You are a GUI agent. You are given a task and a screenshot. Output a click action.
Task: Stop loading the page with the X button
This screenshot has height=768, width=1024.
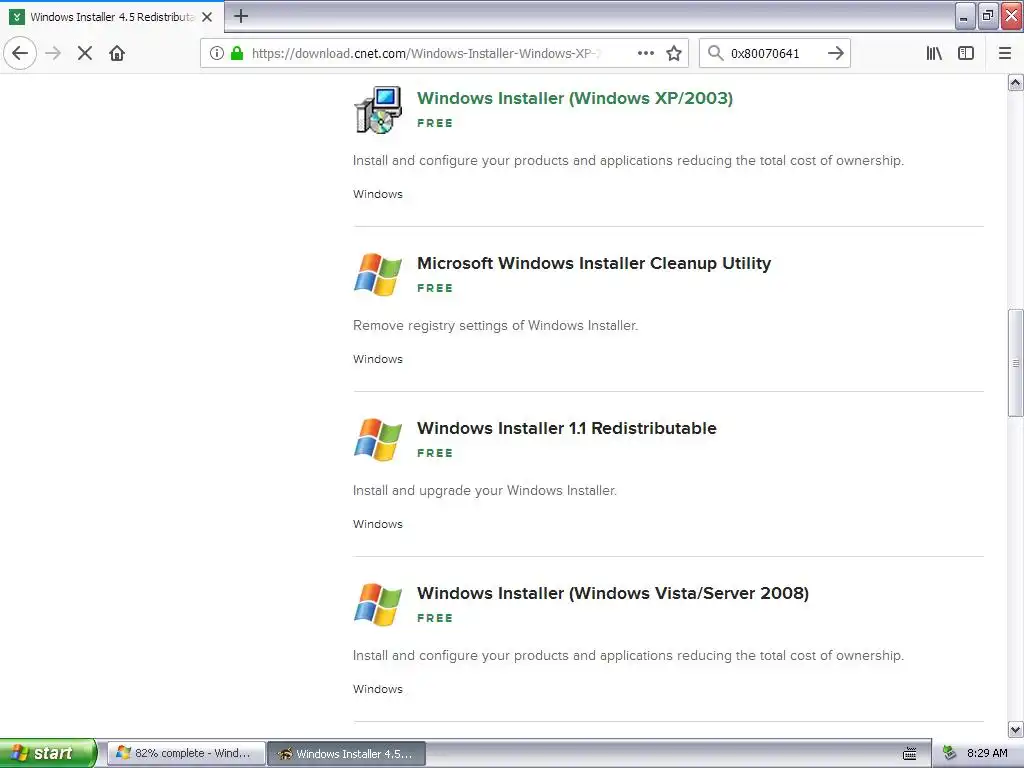[85, 53]
